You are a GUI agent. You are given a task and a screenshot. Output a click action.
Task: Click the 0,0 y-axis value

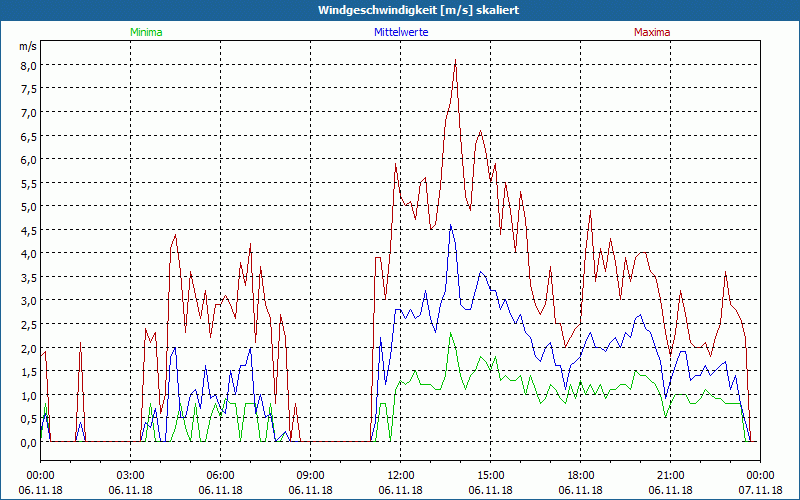pyautogui.click(x=29, y=443)
